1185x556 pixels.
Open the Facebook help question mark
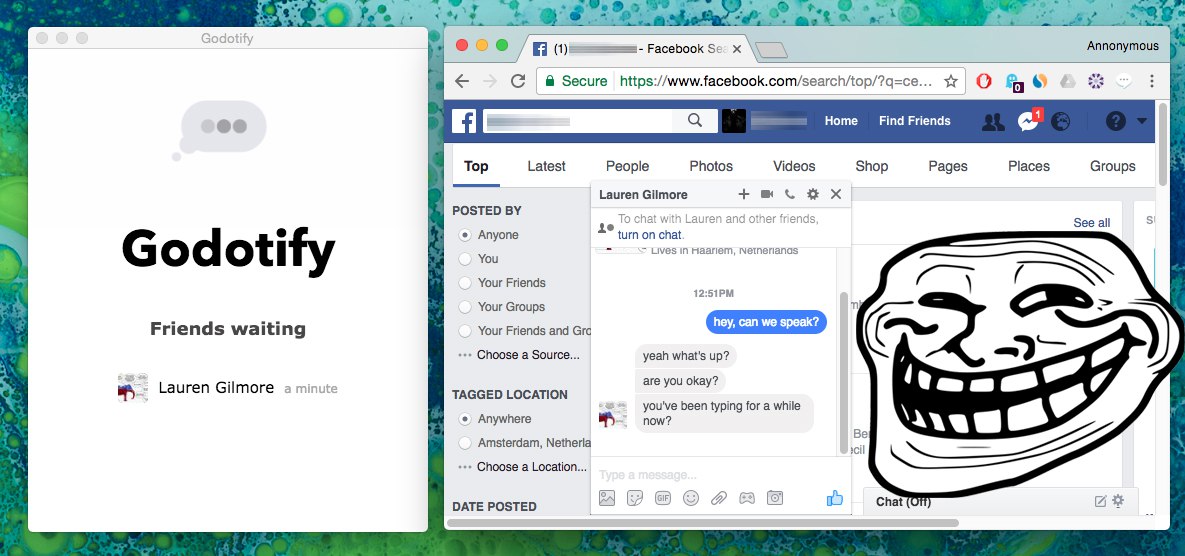(1115, 121)
